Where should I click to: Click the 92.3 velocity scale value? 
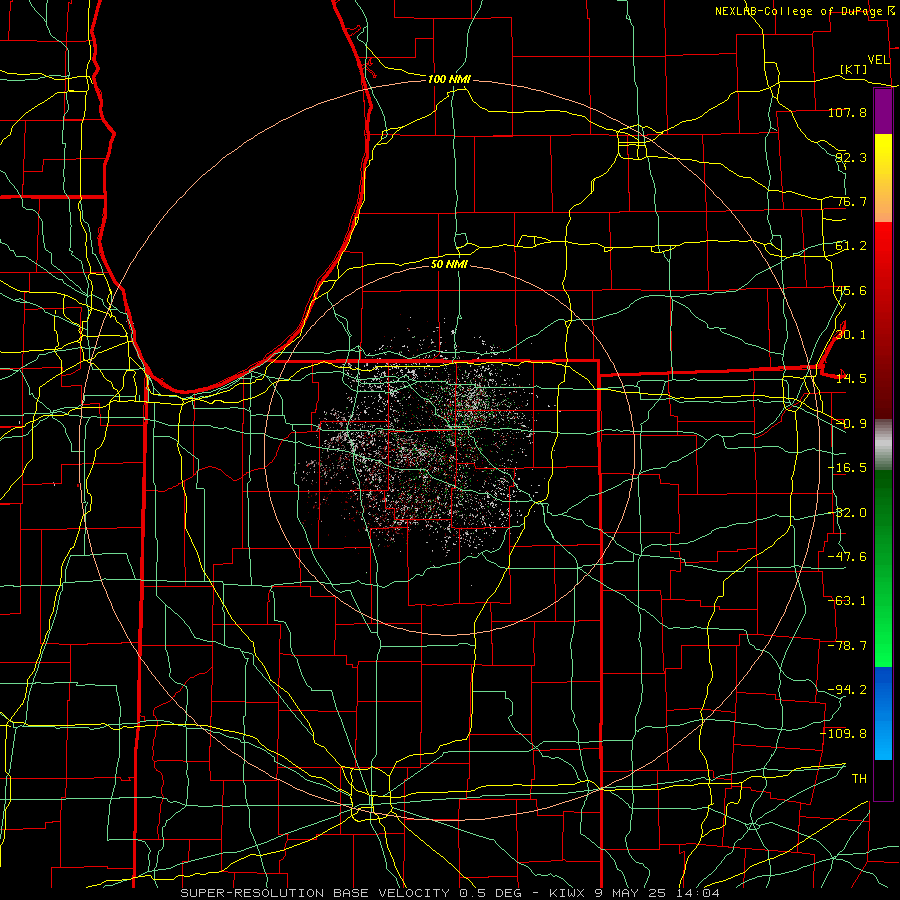point(851,157)
